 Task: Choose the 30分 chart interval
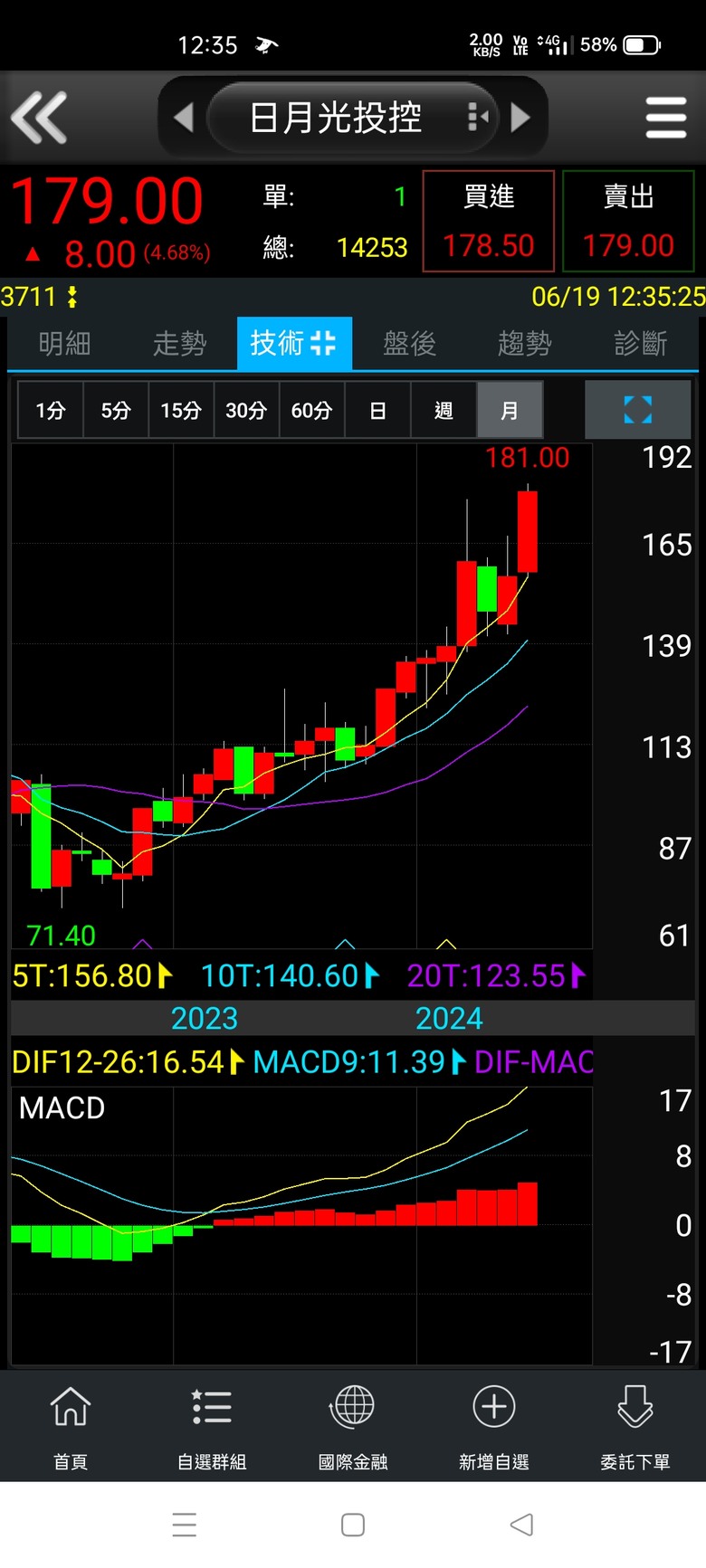tap(246, 410)
